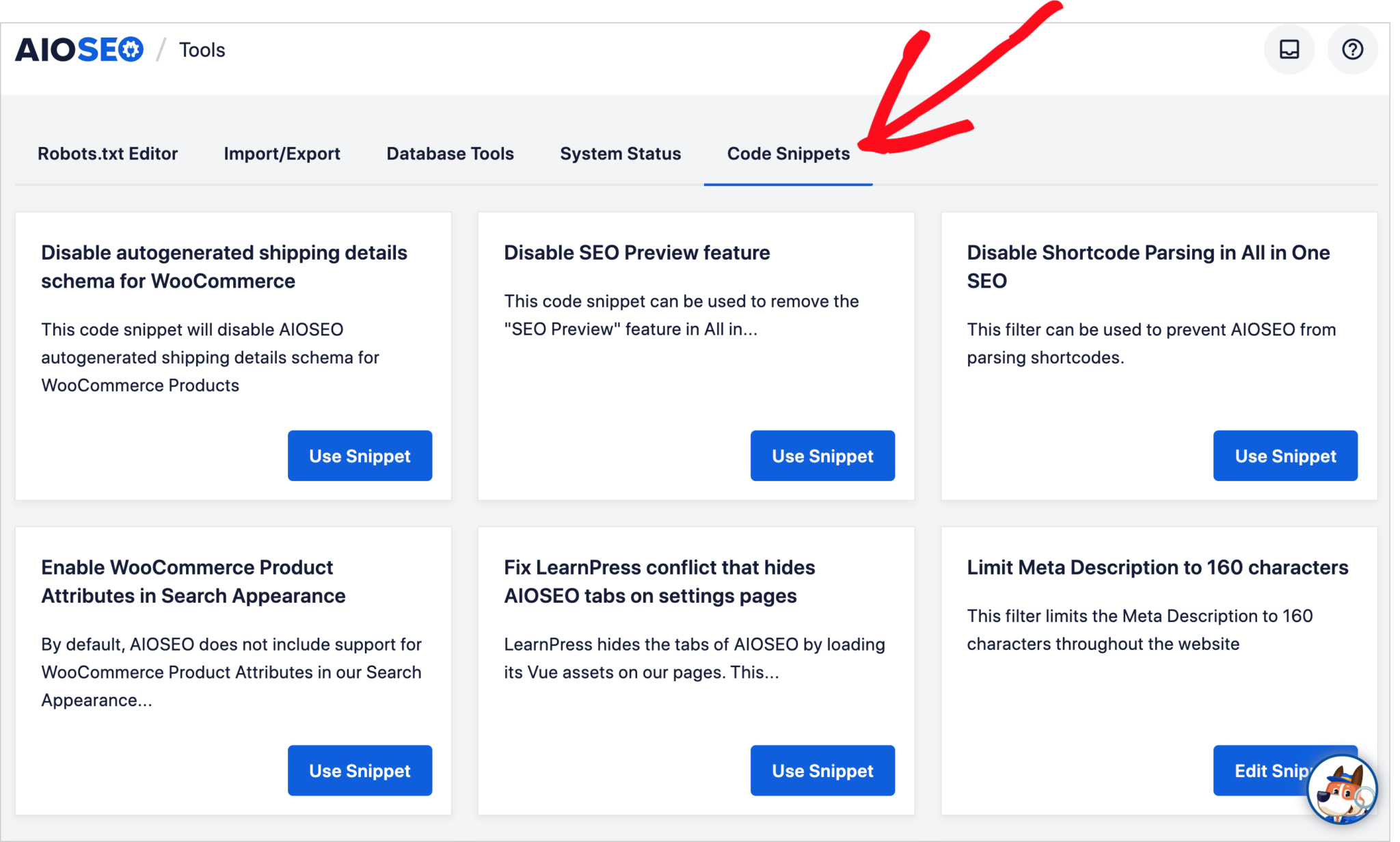
Task: Use Snippet for Fix LearnPress conflict
Action: (x=822, y=770)
